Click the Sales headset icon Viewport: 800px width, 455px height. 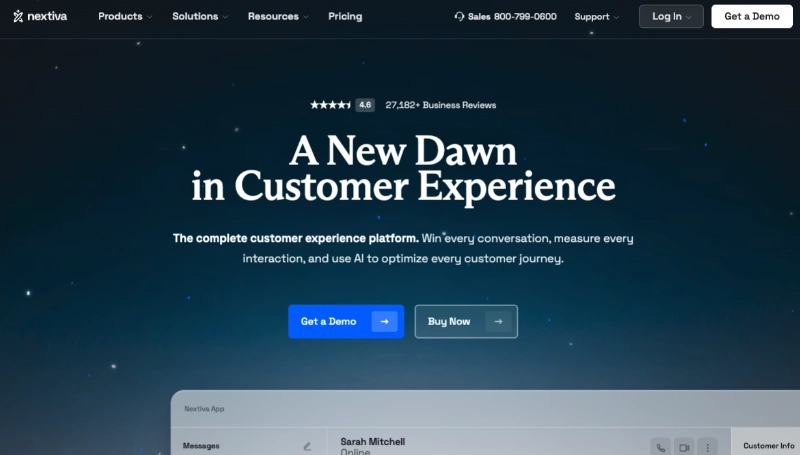(x=459, y=16)
